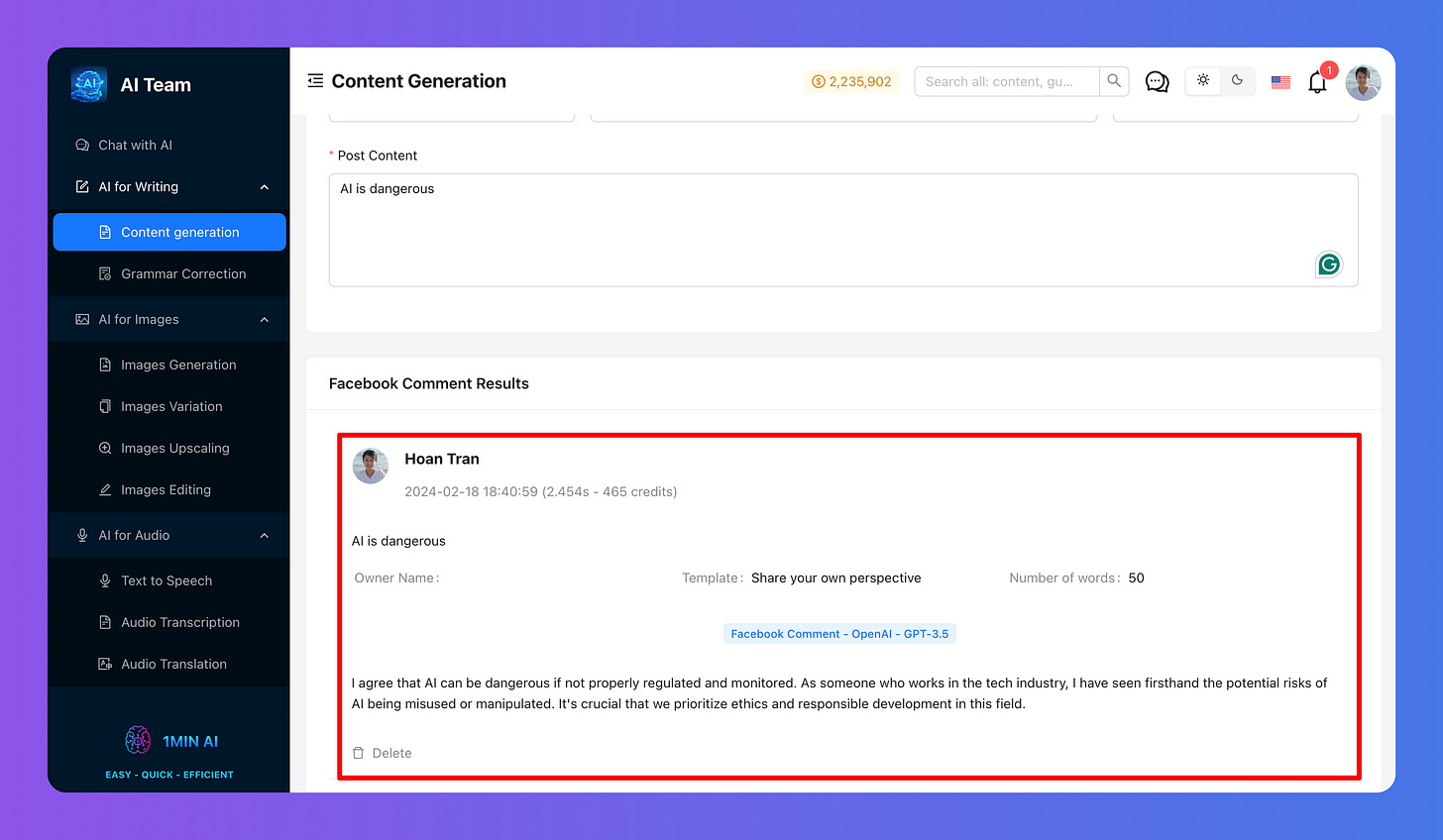This screenshot has width=1443, height=840.
Task: Toggle the sidebar collapse hamburger icon
Action: click(315, 80)
